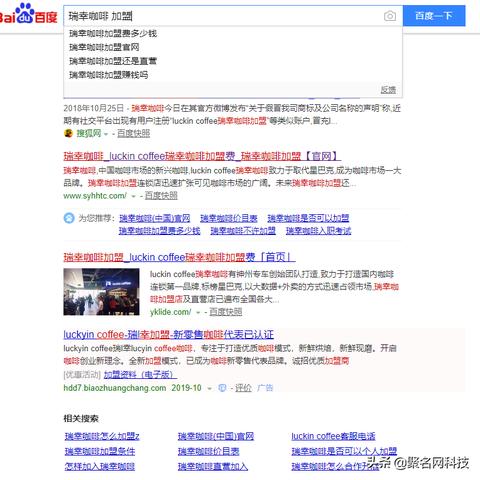The width and height of the screenshot is (480, 480).
Task: Click 加盟资料（电子版）link
Action: click(x=140, y=375)
